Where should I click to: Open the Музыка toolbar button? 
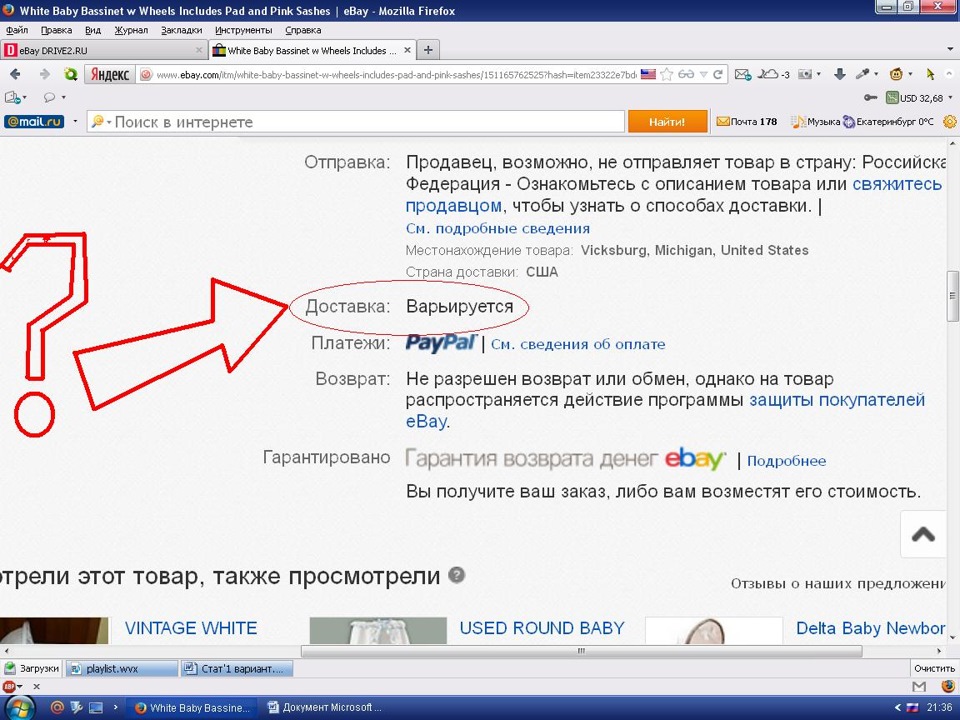coord(816,122)
